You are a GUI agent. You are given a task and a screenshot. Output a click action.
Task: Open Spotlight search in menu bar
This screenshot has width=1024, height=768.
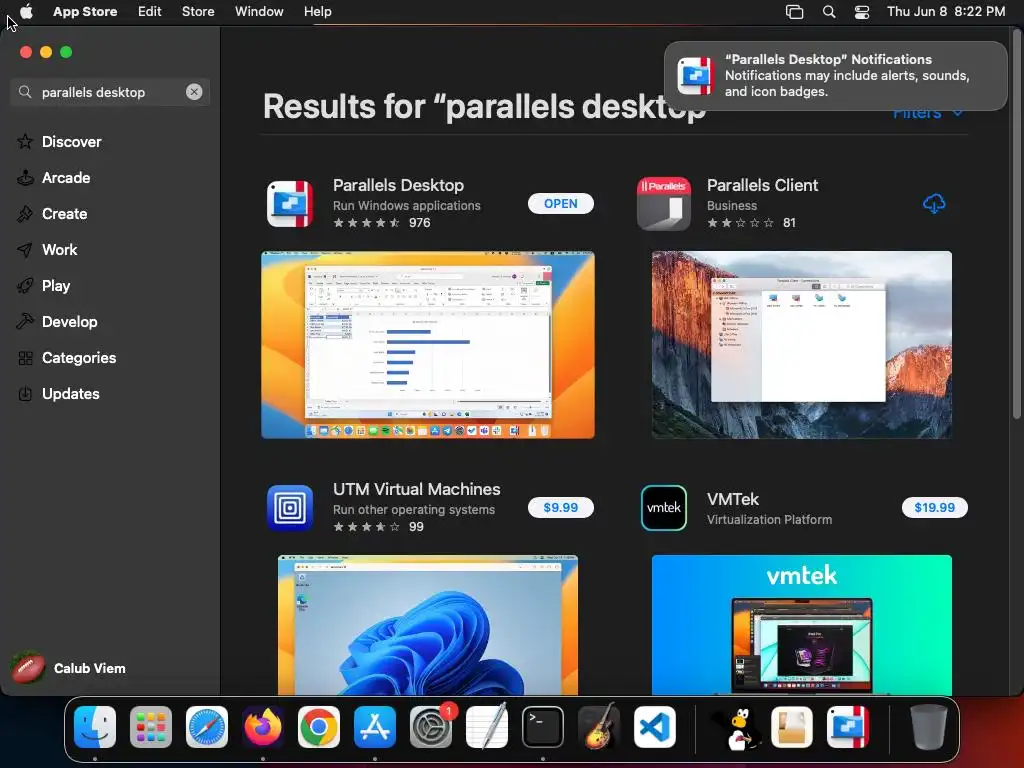click(x=829, y=12)
